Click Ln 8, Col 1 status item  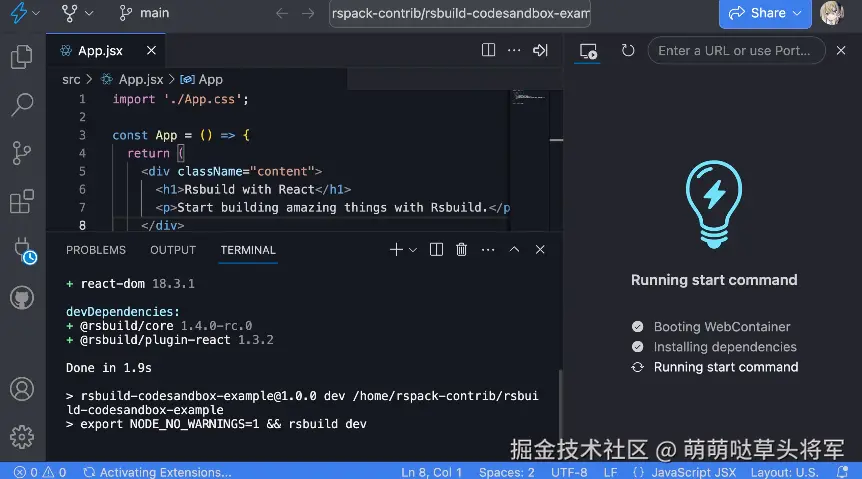432,472
